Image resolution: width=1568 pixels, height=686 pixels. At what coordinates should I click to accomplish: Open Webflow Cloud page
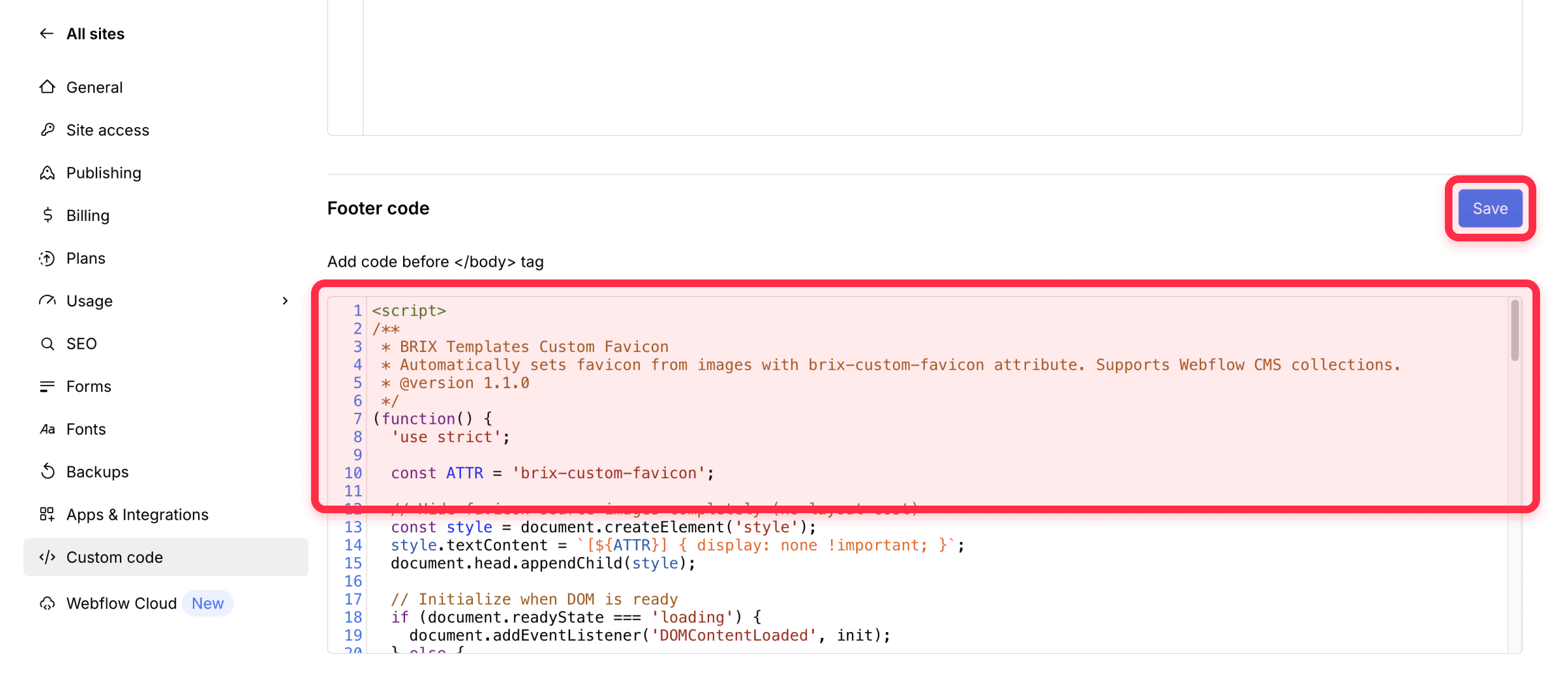coord(122,603)
